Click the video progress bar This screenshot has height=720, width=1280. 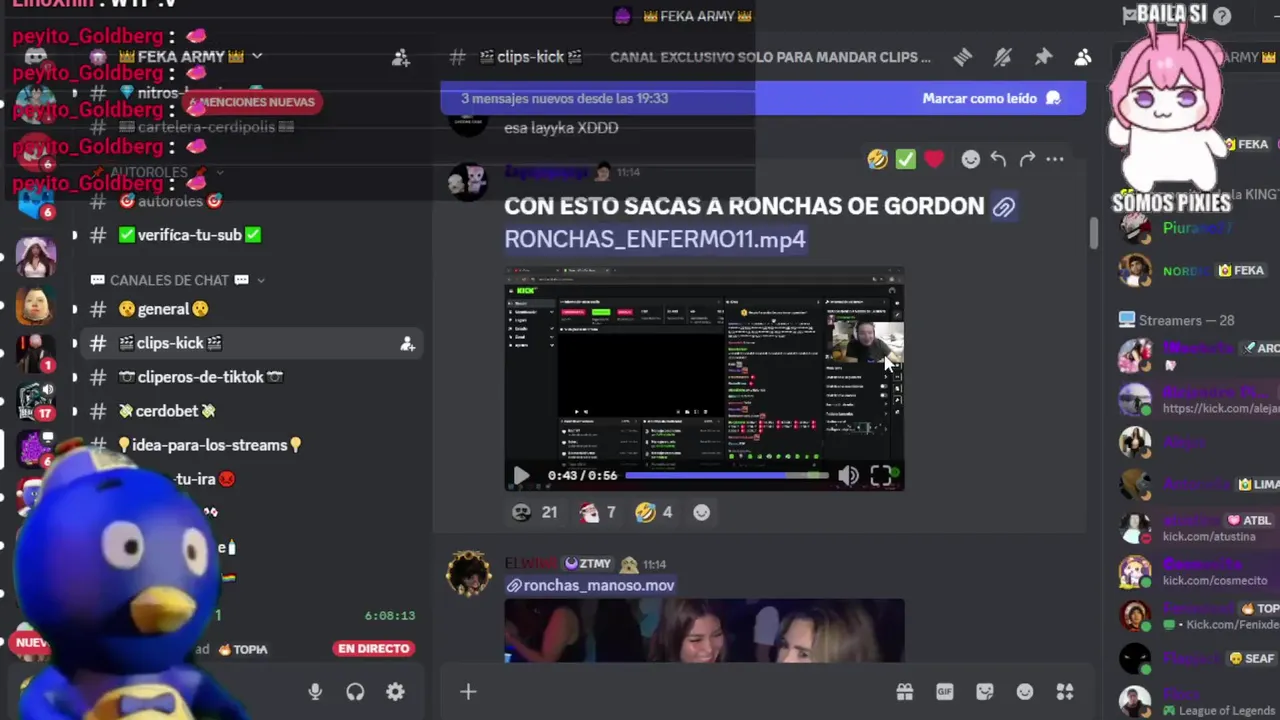727,476
